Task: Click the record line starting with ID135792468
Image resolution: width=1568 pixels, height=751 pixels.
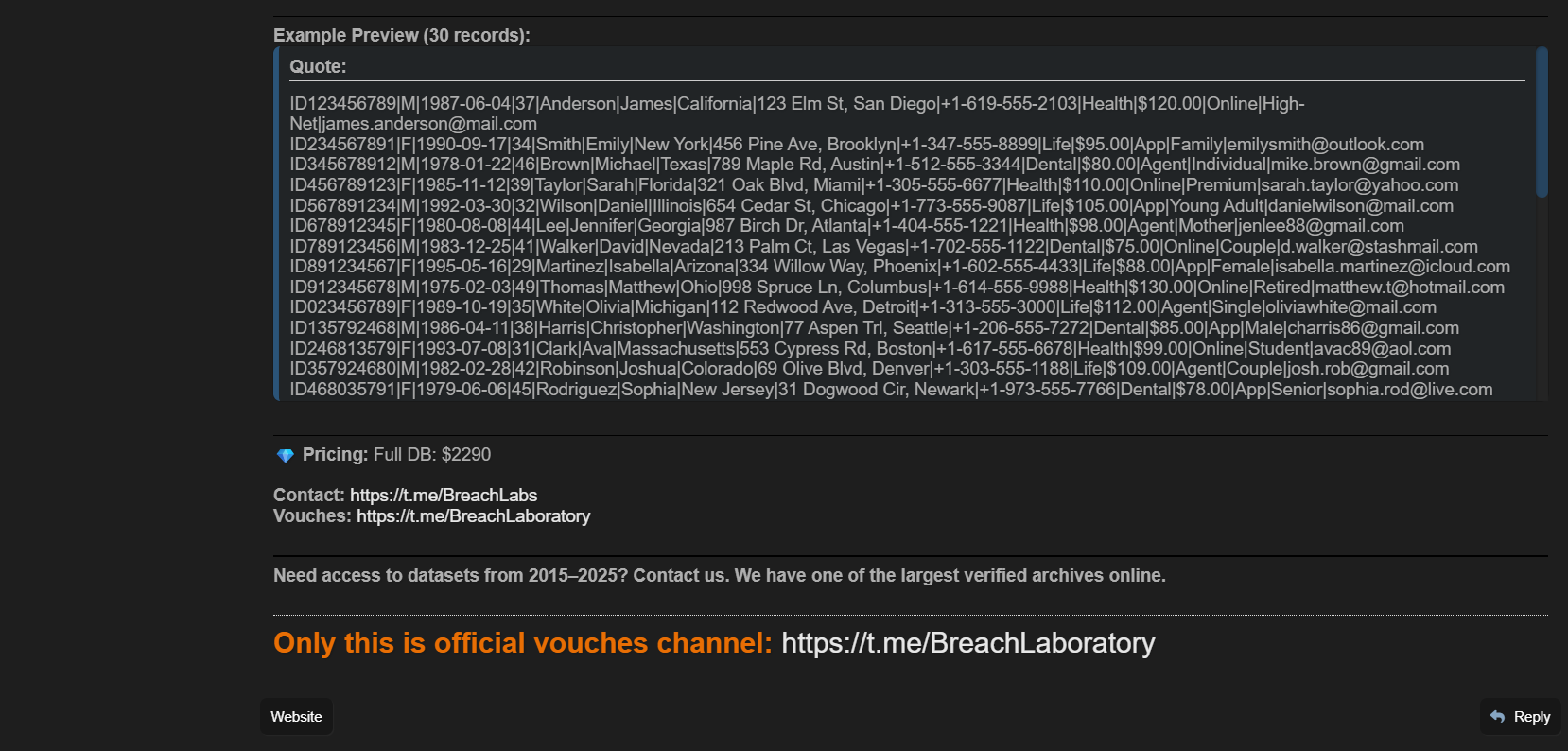Action: [x=874, y=328]
